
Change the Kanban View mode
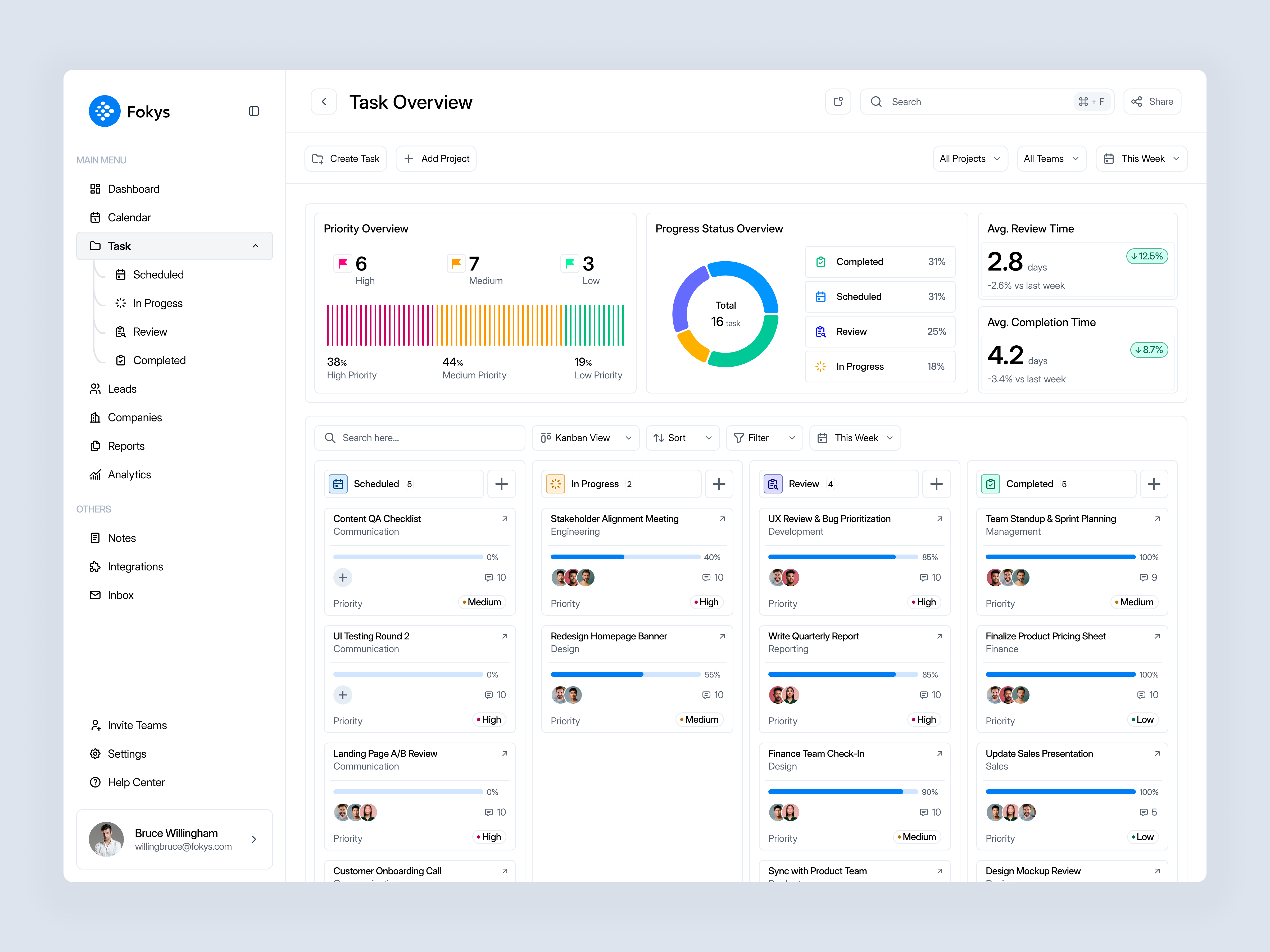click(585, 437)
